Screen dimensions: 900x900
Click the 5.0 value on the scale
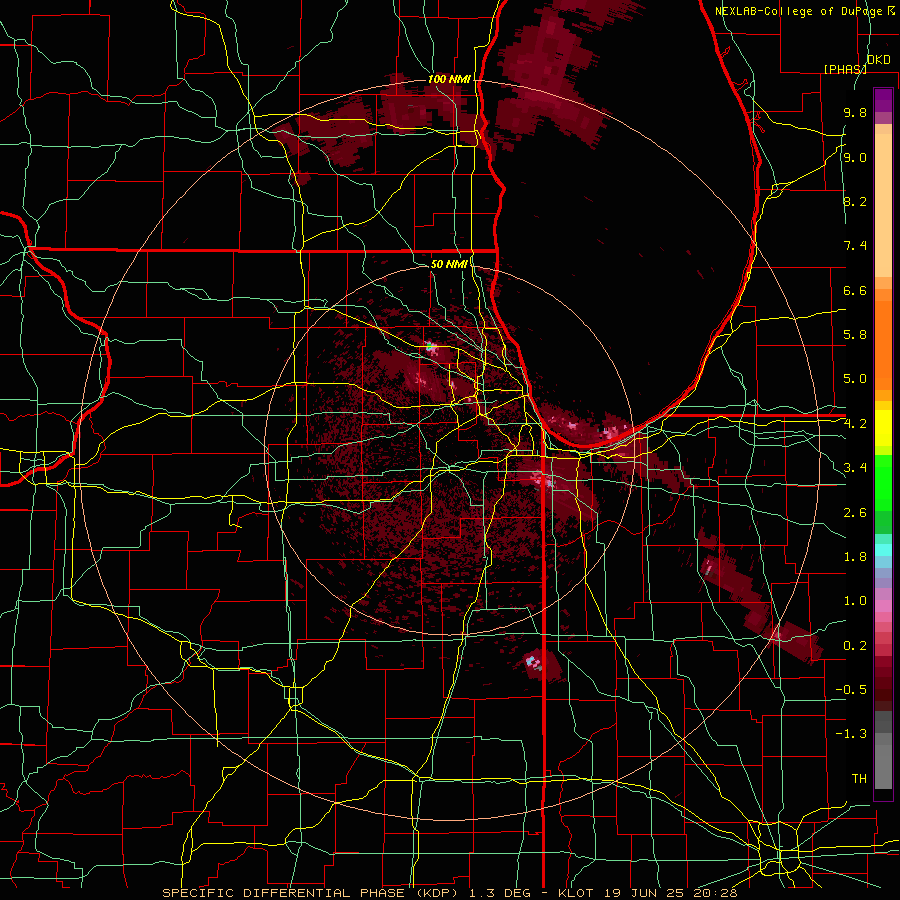coord(855,379)
